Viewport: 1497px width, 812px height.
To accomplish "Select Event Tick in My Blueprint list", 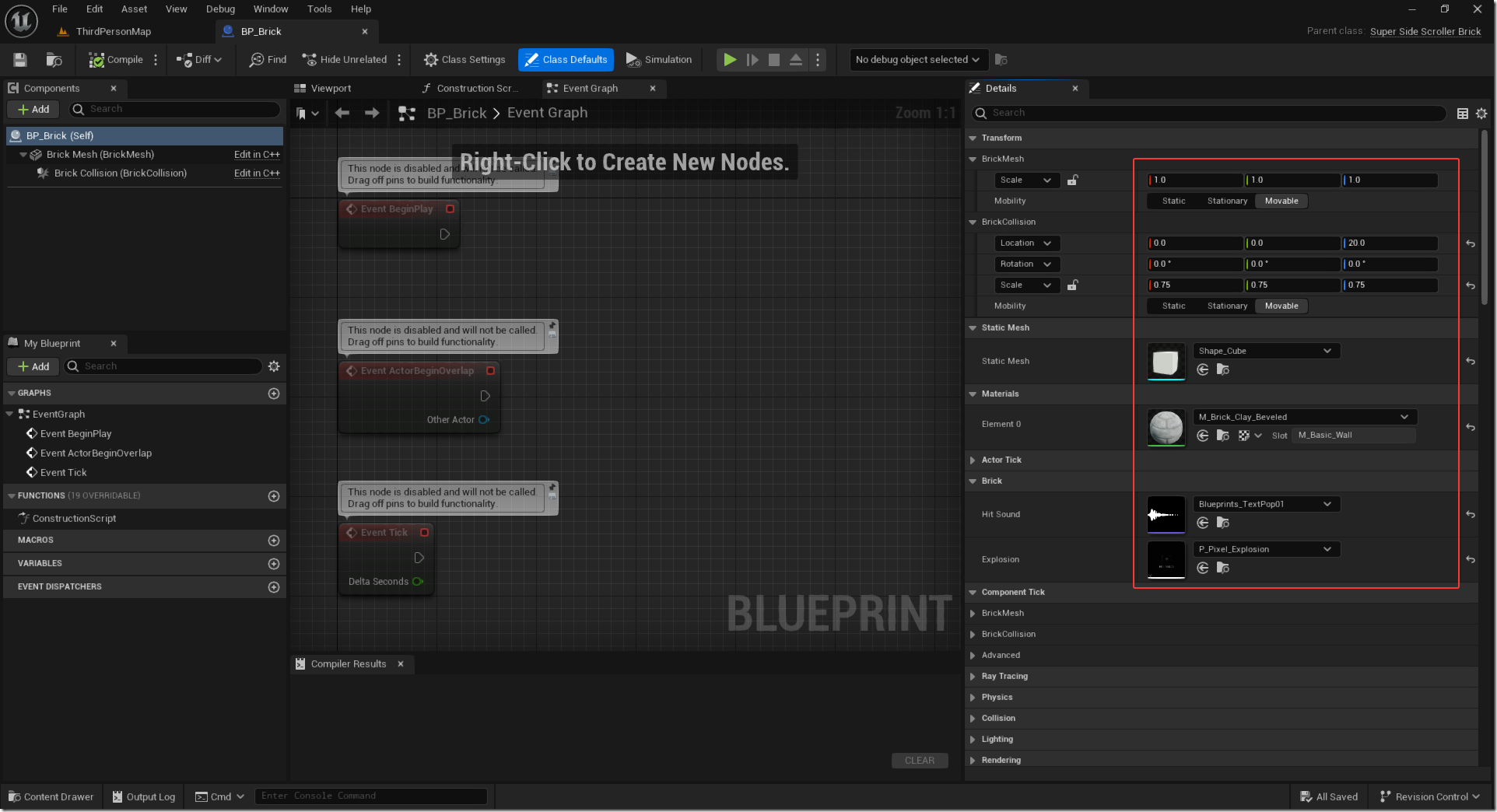I will click(63, 473).
